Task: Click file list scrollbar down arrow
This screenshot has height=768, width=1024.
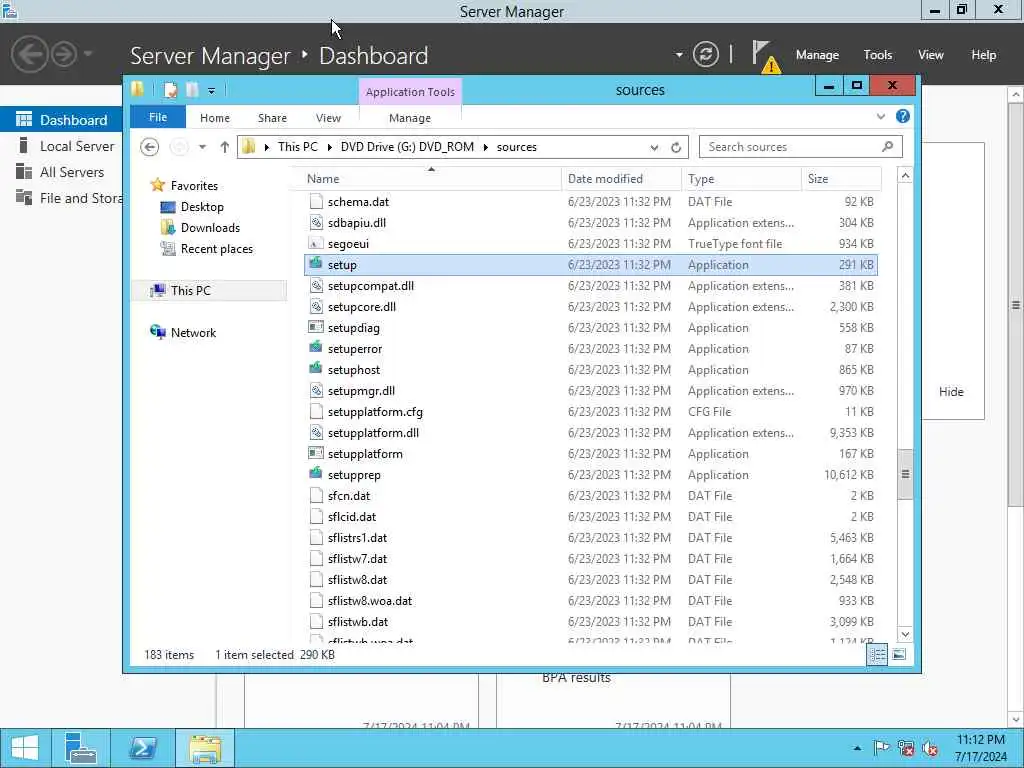Action: click(x=905, y=633)
